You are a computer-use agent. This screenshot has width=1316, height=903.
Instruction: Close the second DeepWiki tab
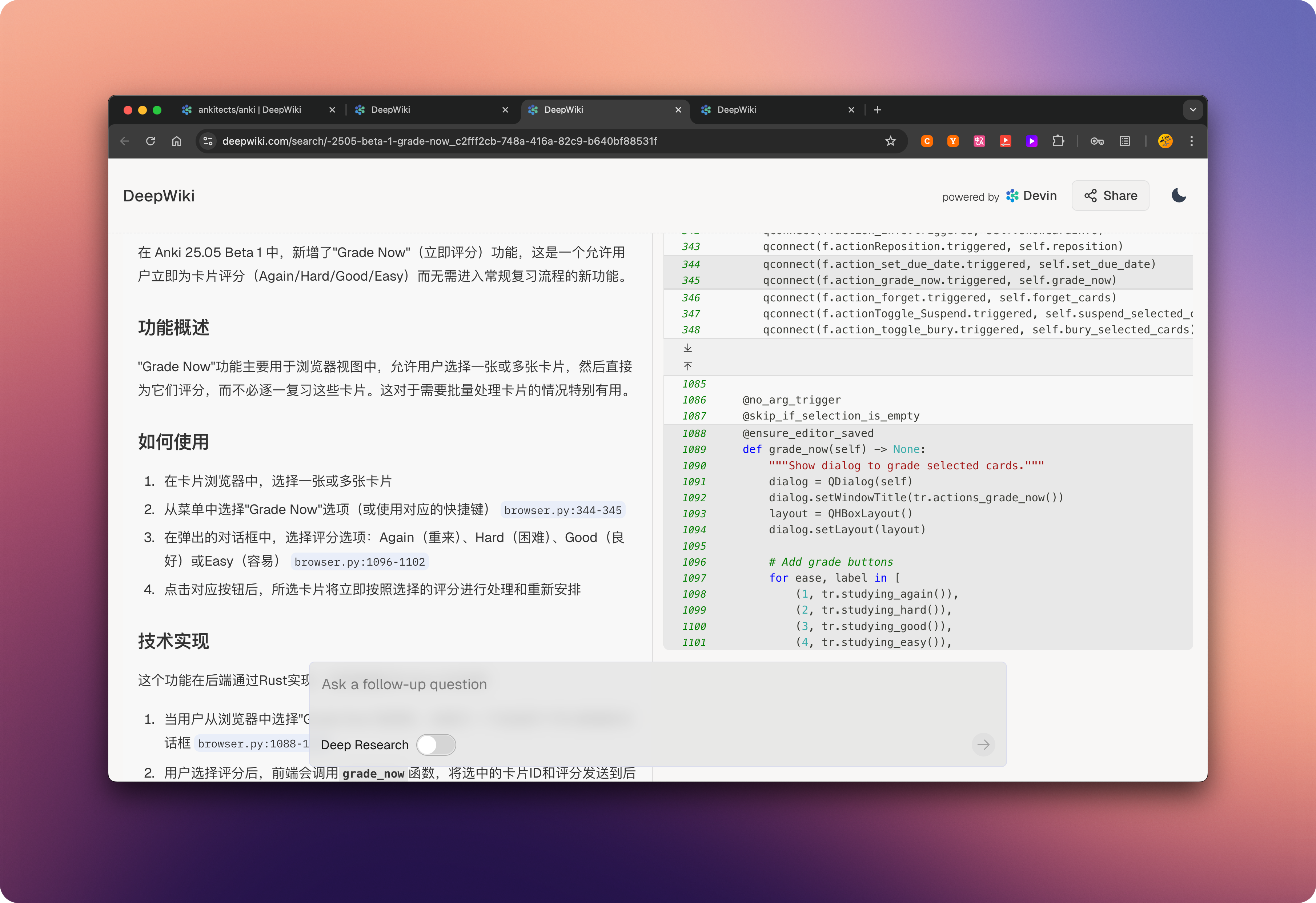tap(505, 110)
